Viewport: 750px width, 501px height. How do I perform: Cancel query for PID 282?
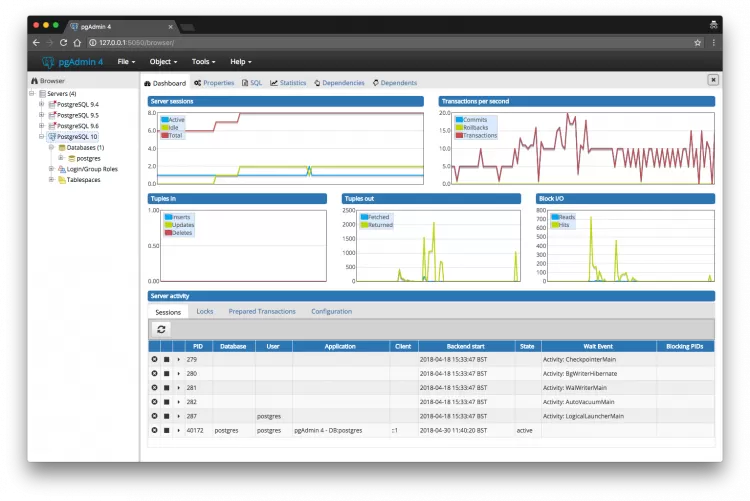click(166, 402)
